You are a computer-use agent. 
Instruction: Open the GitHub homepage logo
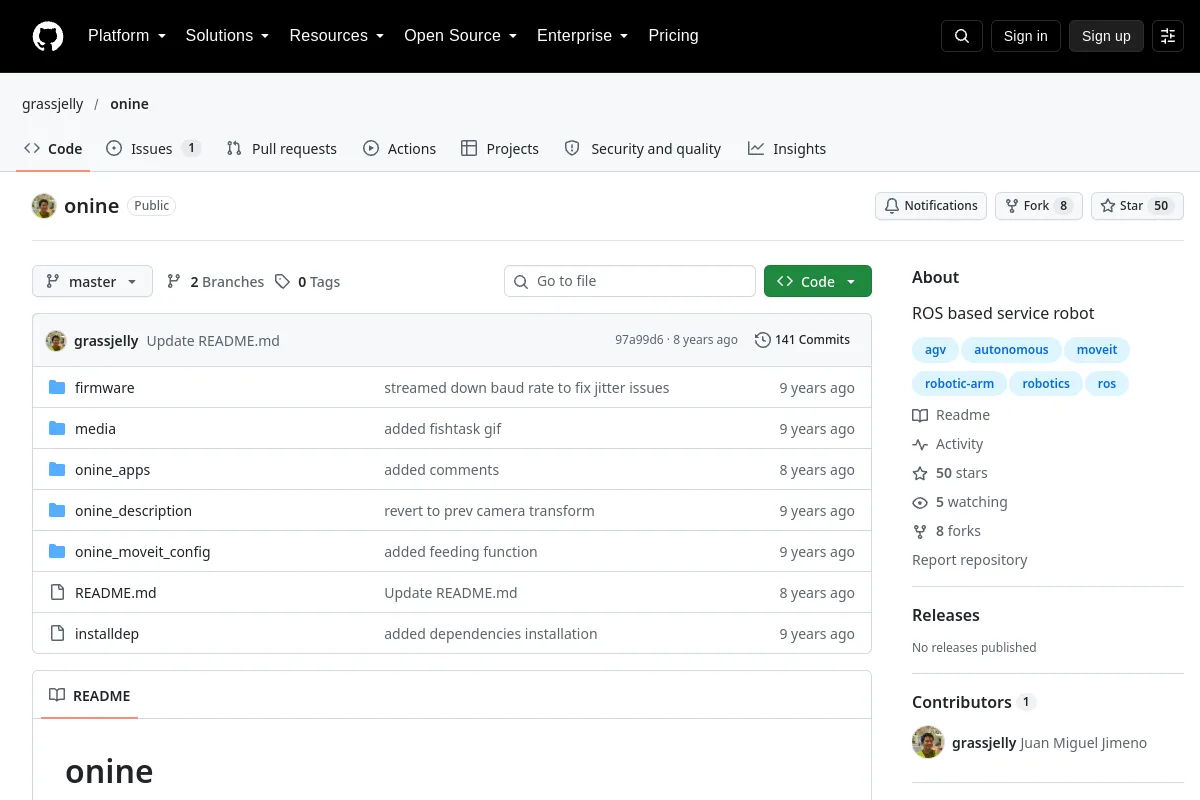[x=48, y=36]
